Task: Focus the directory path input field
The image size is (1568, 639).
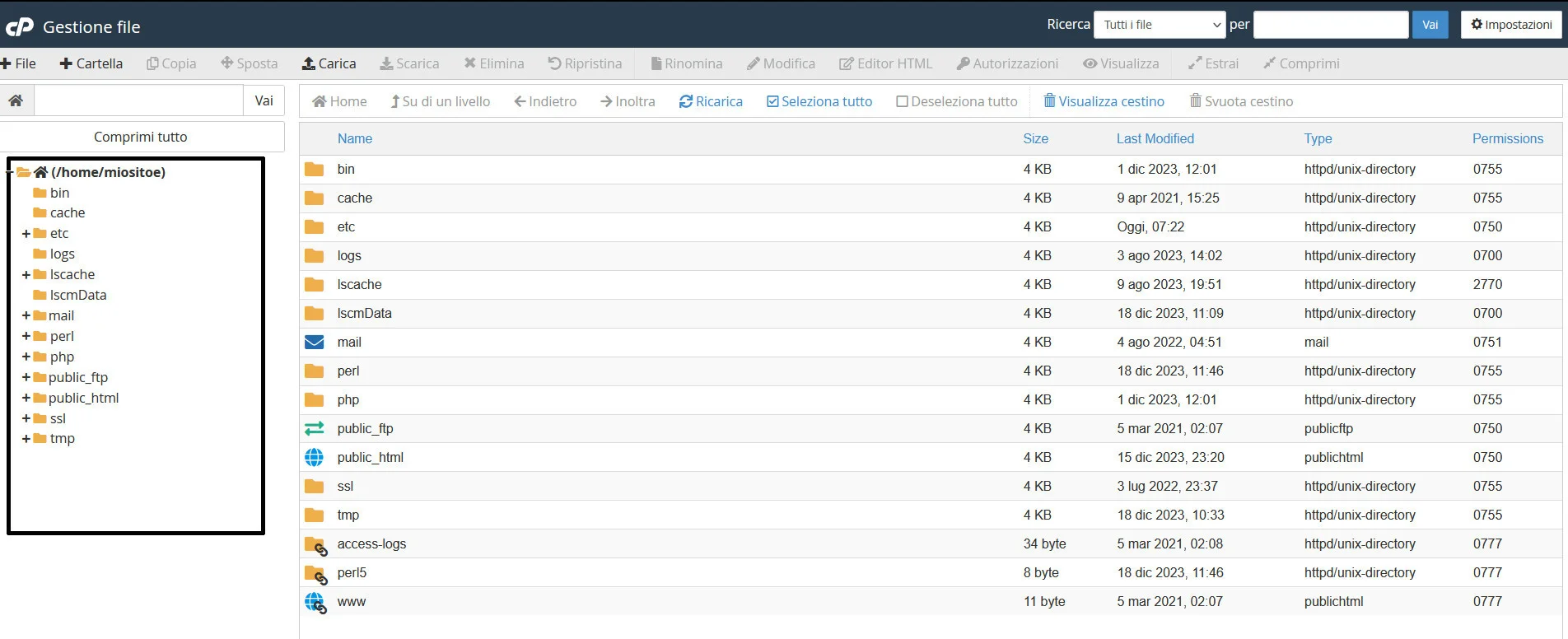Action: tap(138, 100)
